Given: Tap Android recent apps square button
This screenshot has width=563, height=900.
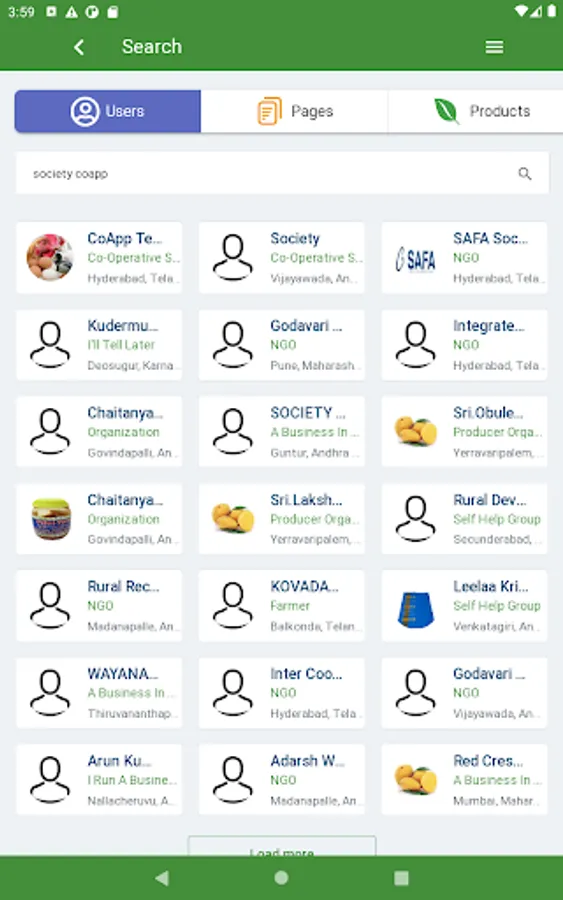Looking at the screenshot, I should [401, 878].
